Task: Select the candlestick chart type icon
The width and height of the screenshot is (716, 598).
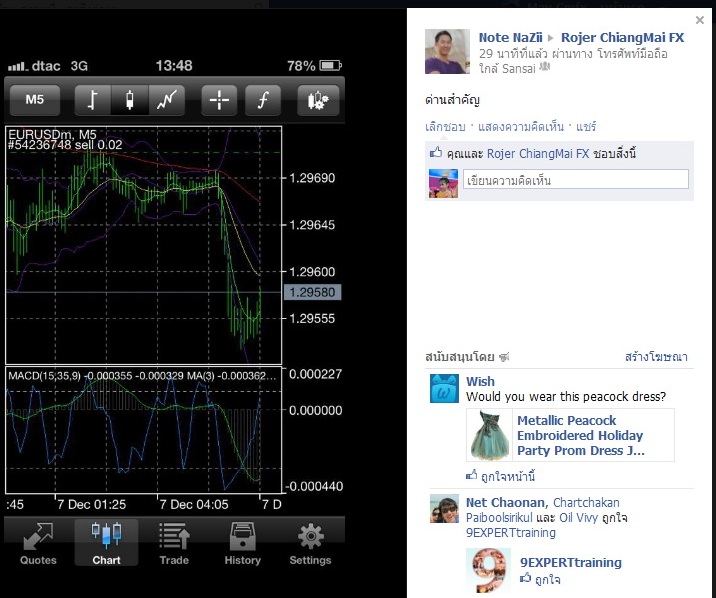Action: (x=130, y=100)
